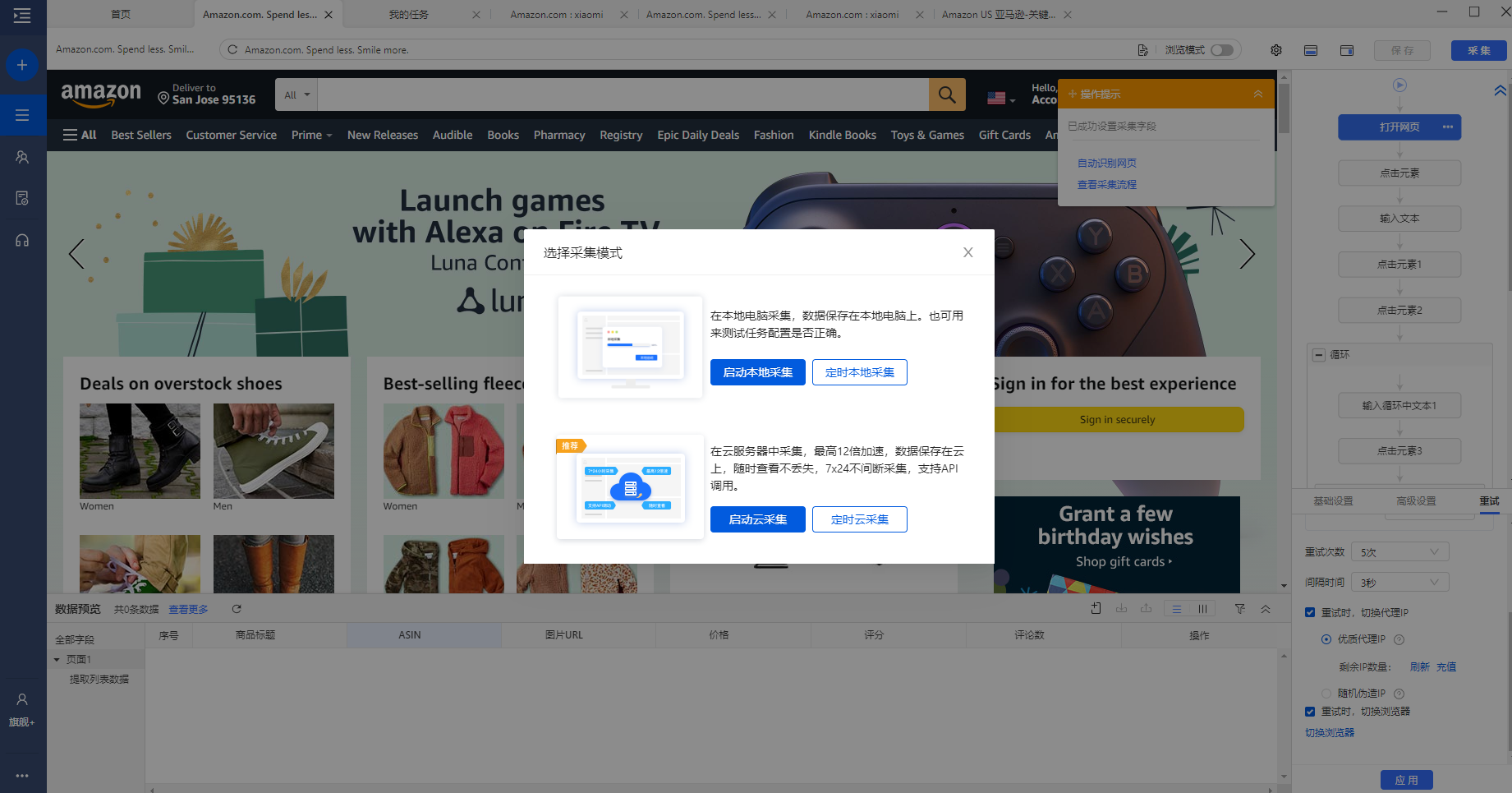Click the 启动本地采集 button
Image resolution: width=1512 pixels, height=793 pixels.
(x=758, y=372)
